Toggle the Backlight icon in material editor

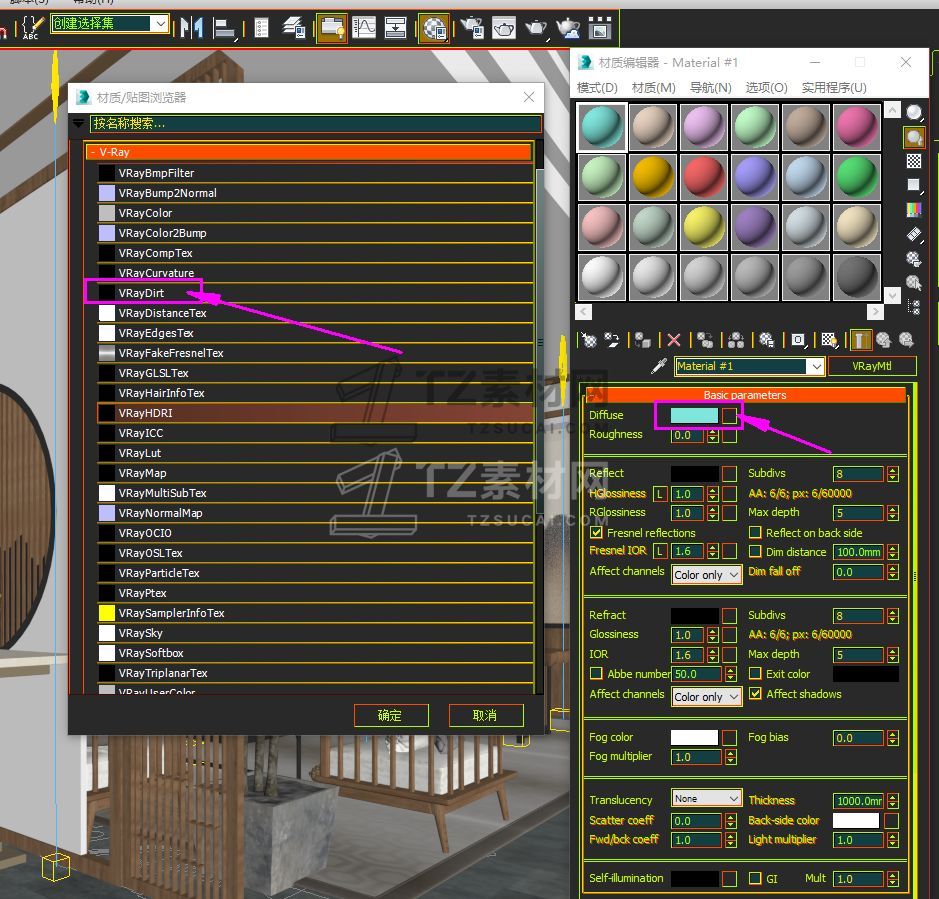click(x=914, y=137)
